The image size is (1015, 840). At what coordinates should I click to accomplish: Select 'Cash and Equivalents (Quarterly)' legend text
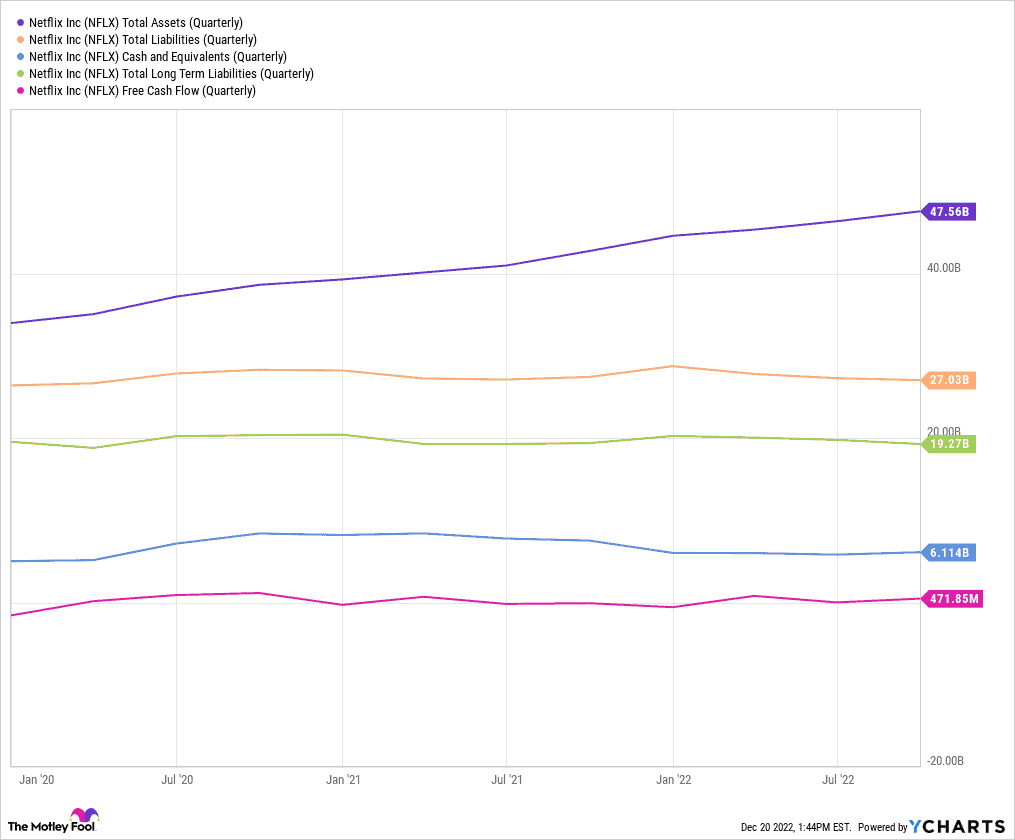pos(205,57)
